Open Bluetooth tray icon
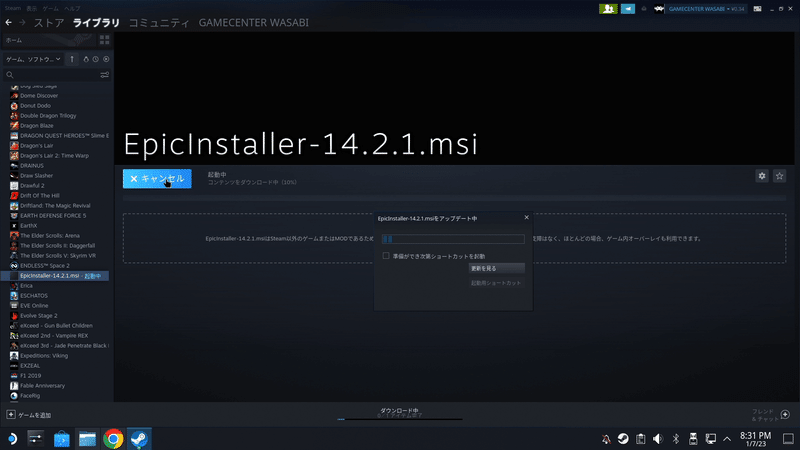800x450 pixels. 676,439
